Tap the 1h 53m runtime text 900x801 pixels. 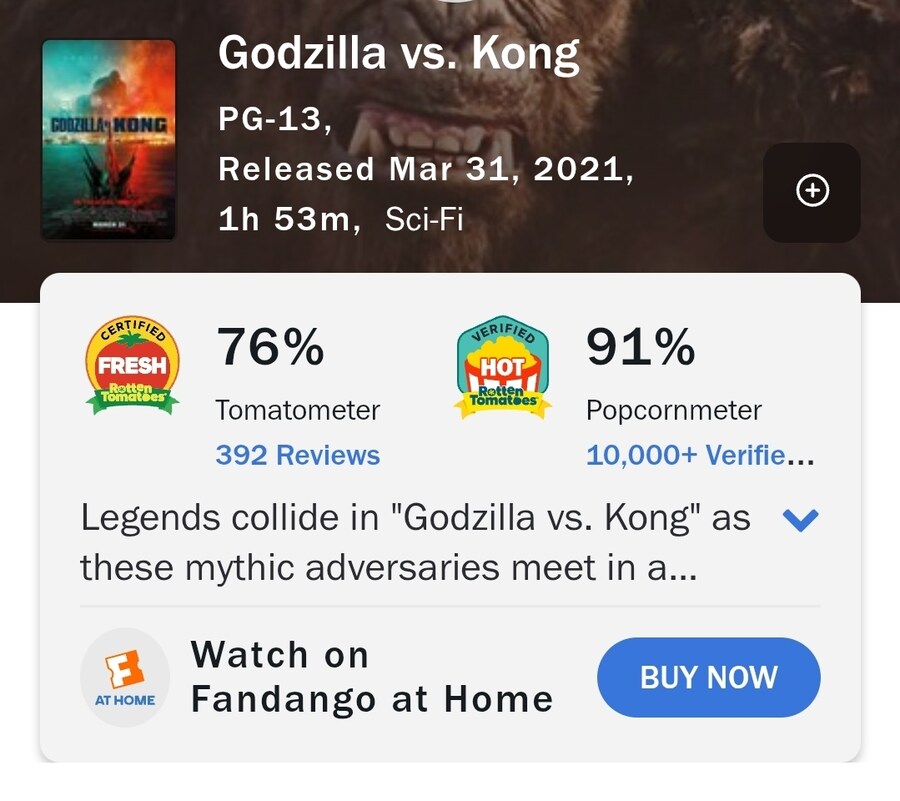tap(289, 220)
